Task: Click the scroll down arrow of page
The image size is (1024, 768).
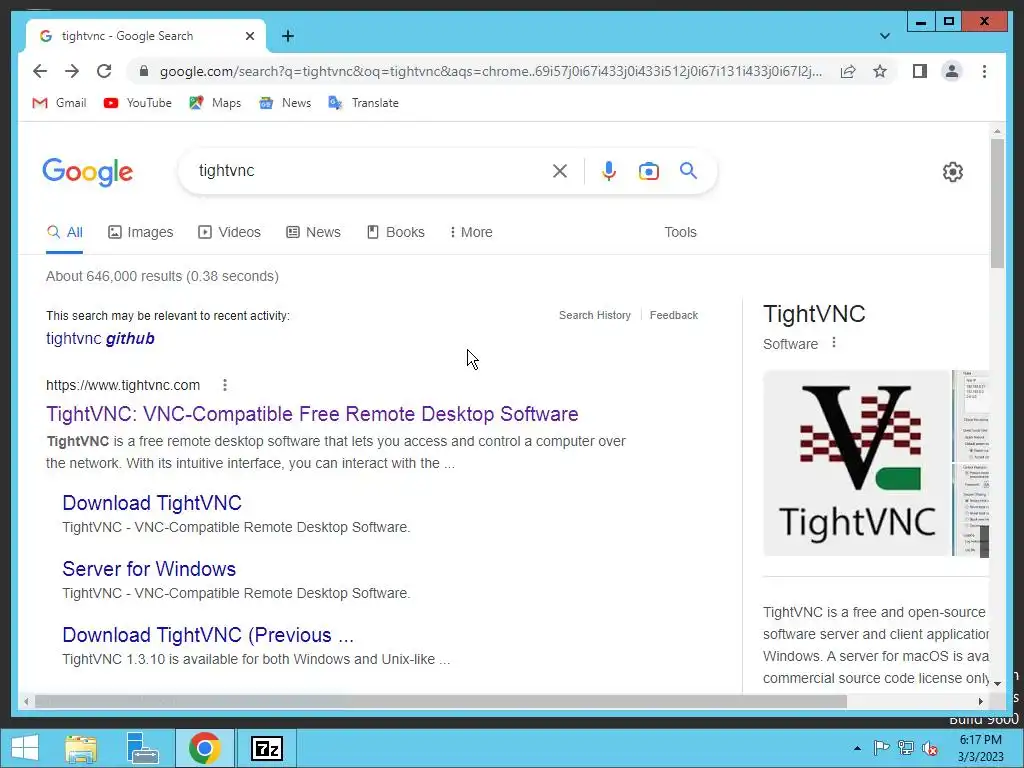Action: (997, 684)
